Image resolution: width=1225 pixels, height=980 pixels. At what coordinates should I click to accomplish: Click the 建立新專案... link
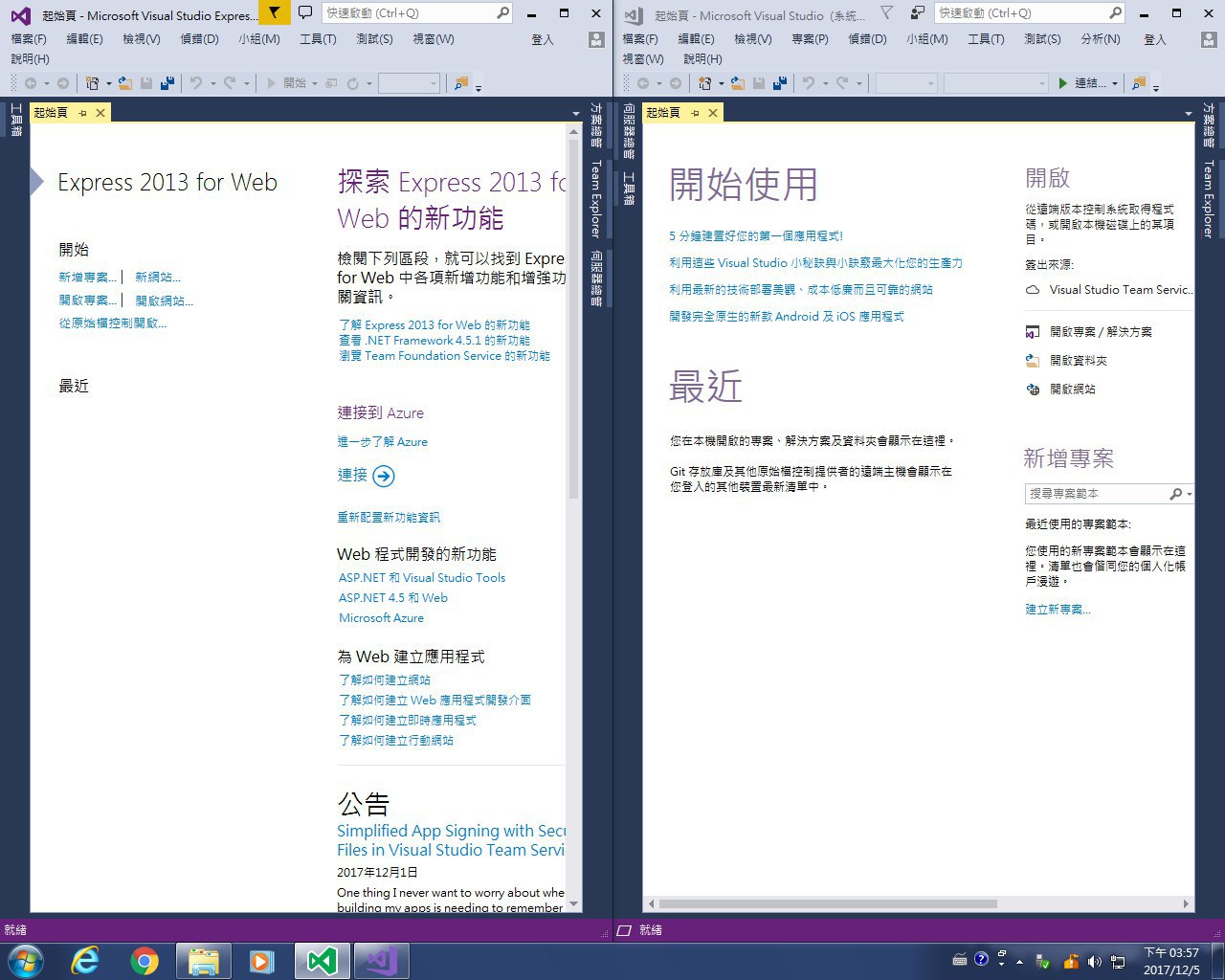click(x=1058, y=610)
